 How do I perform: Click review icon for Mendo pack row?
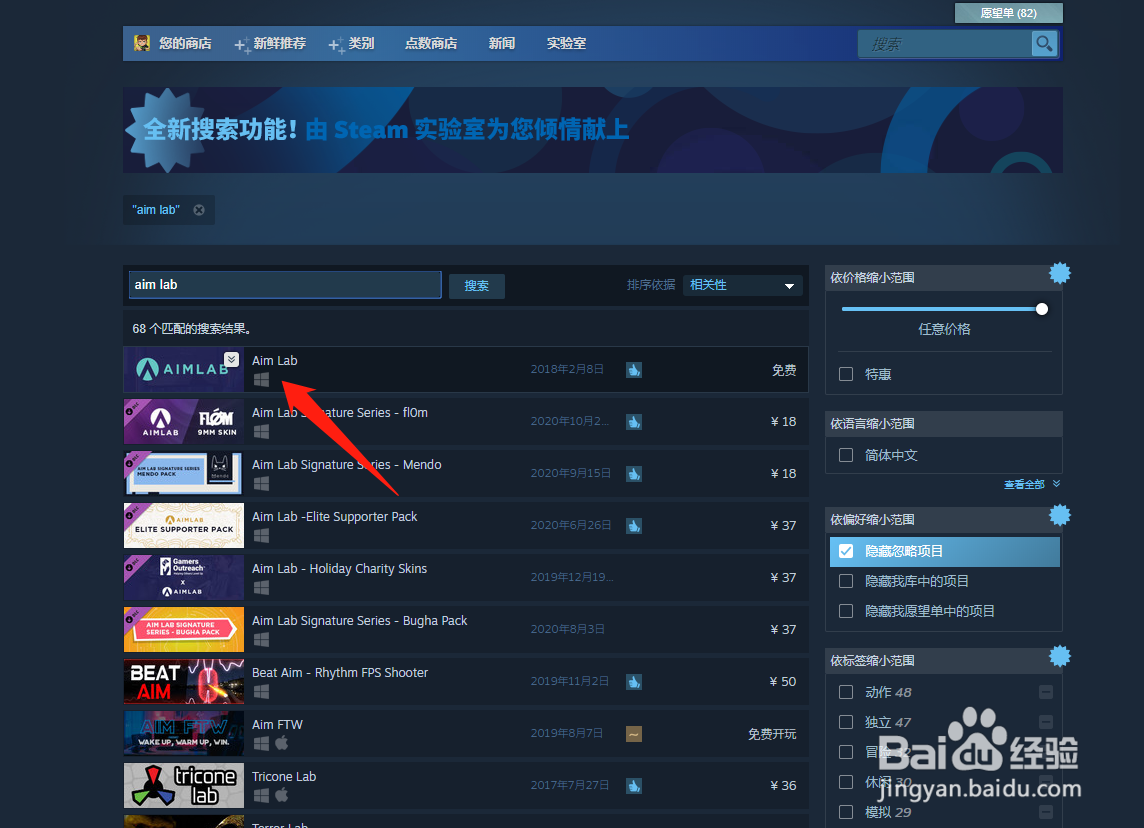[x=634, y=473]
